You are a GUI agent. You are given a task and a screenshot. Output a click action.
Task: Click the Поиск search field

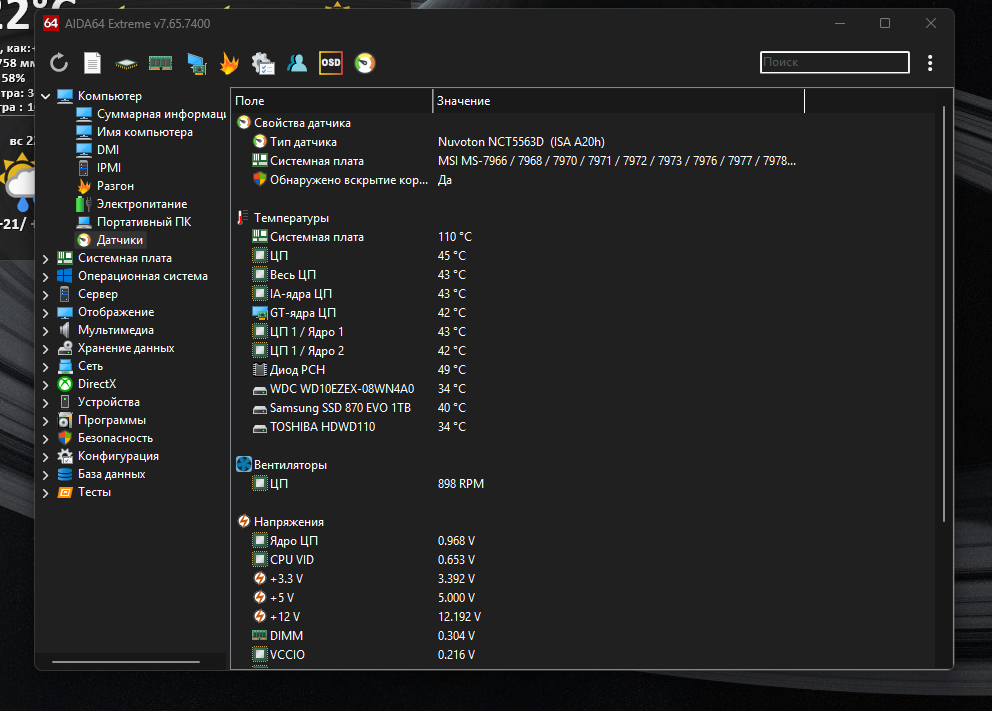(x=834, y=62)
